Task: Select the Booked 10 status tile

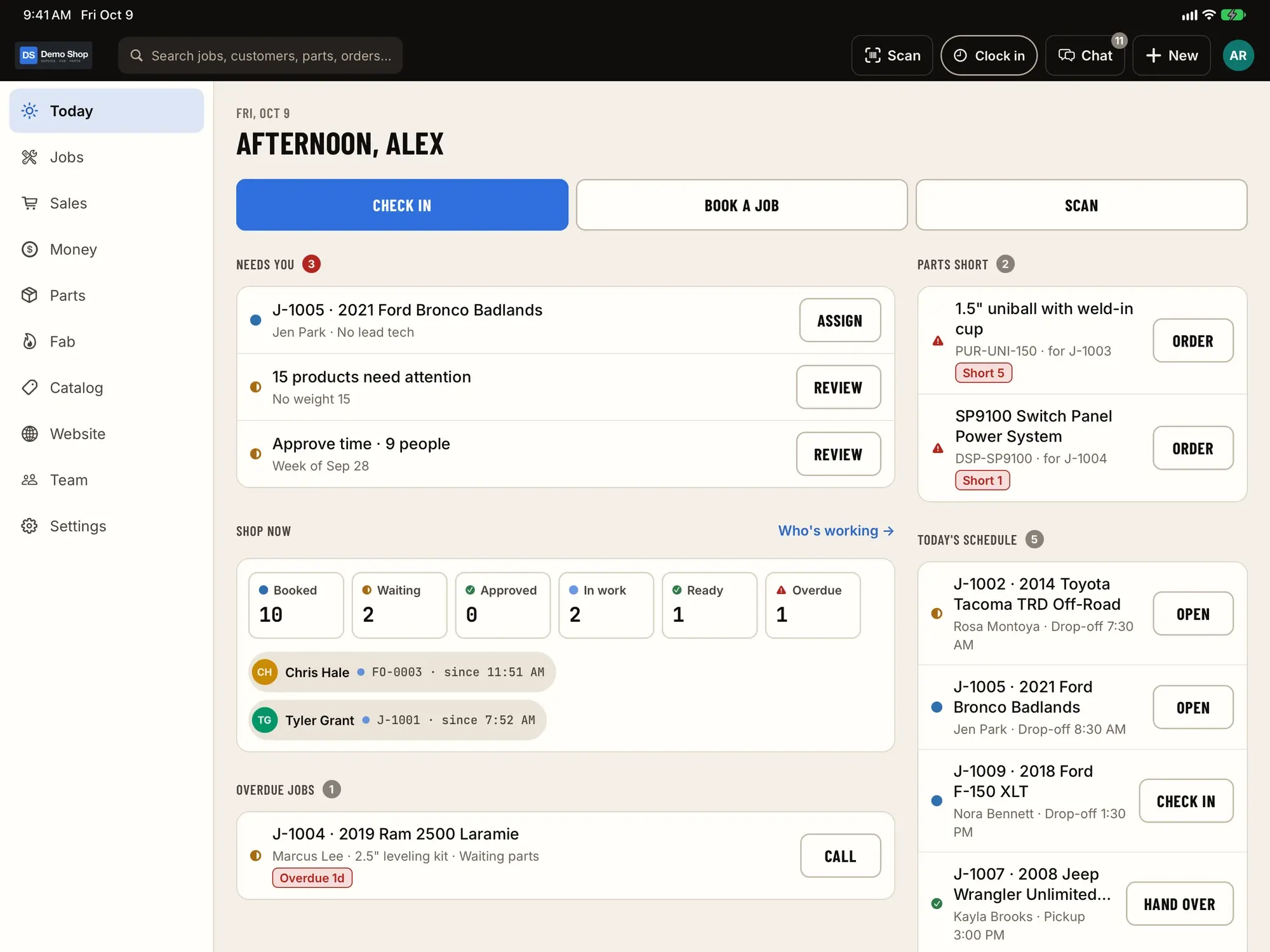Action: tap(296, 605)
